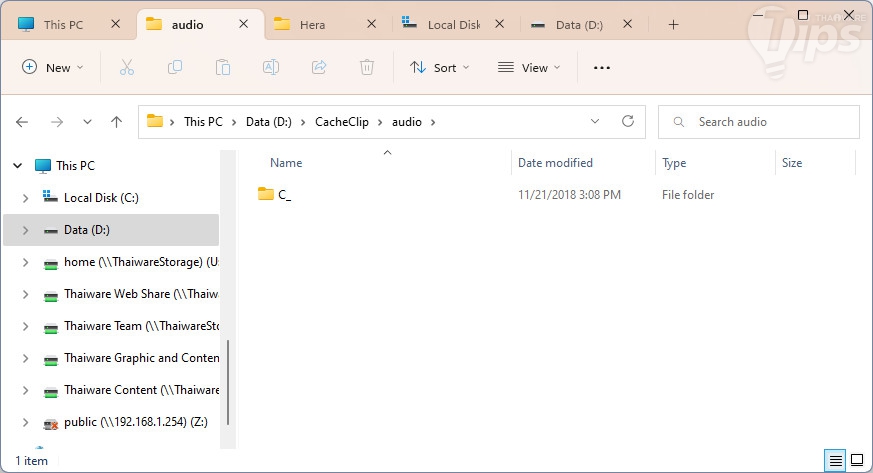Click This PC in breadcrumb path
Image resolution: width=873 pixels, height=473 pixels.
[x=203, y=122]
